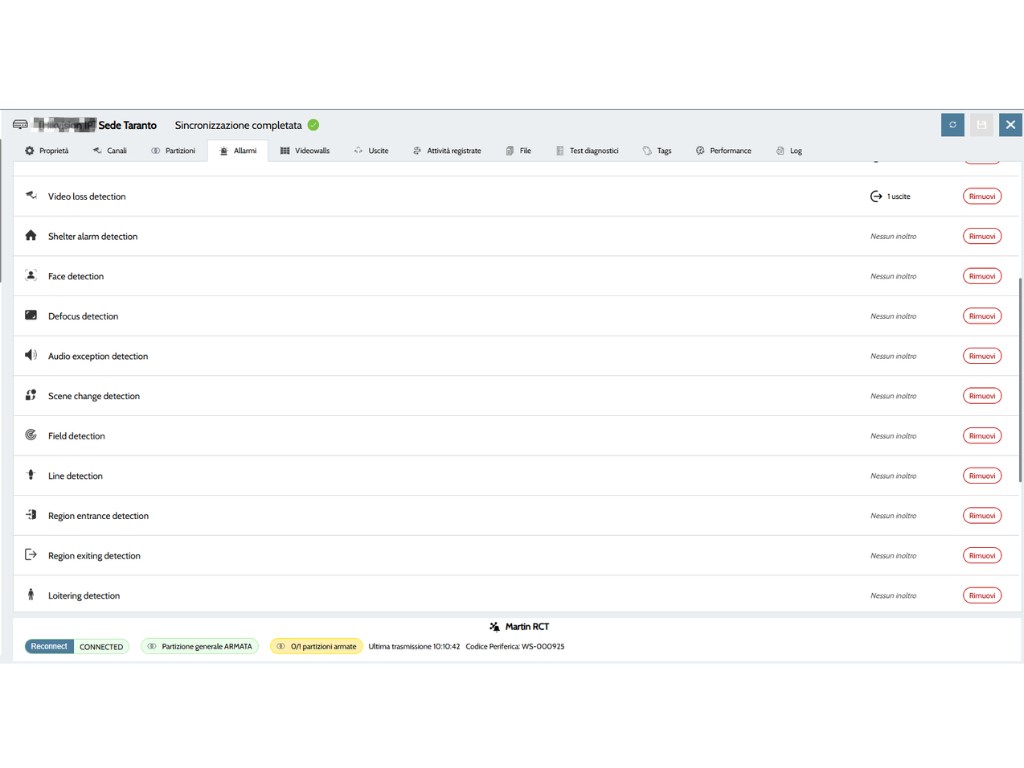Click the device icon beside Sede Taranto
1024x768 pixels.
coord(20,124)
